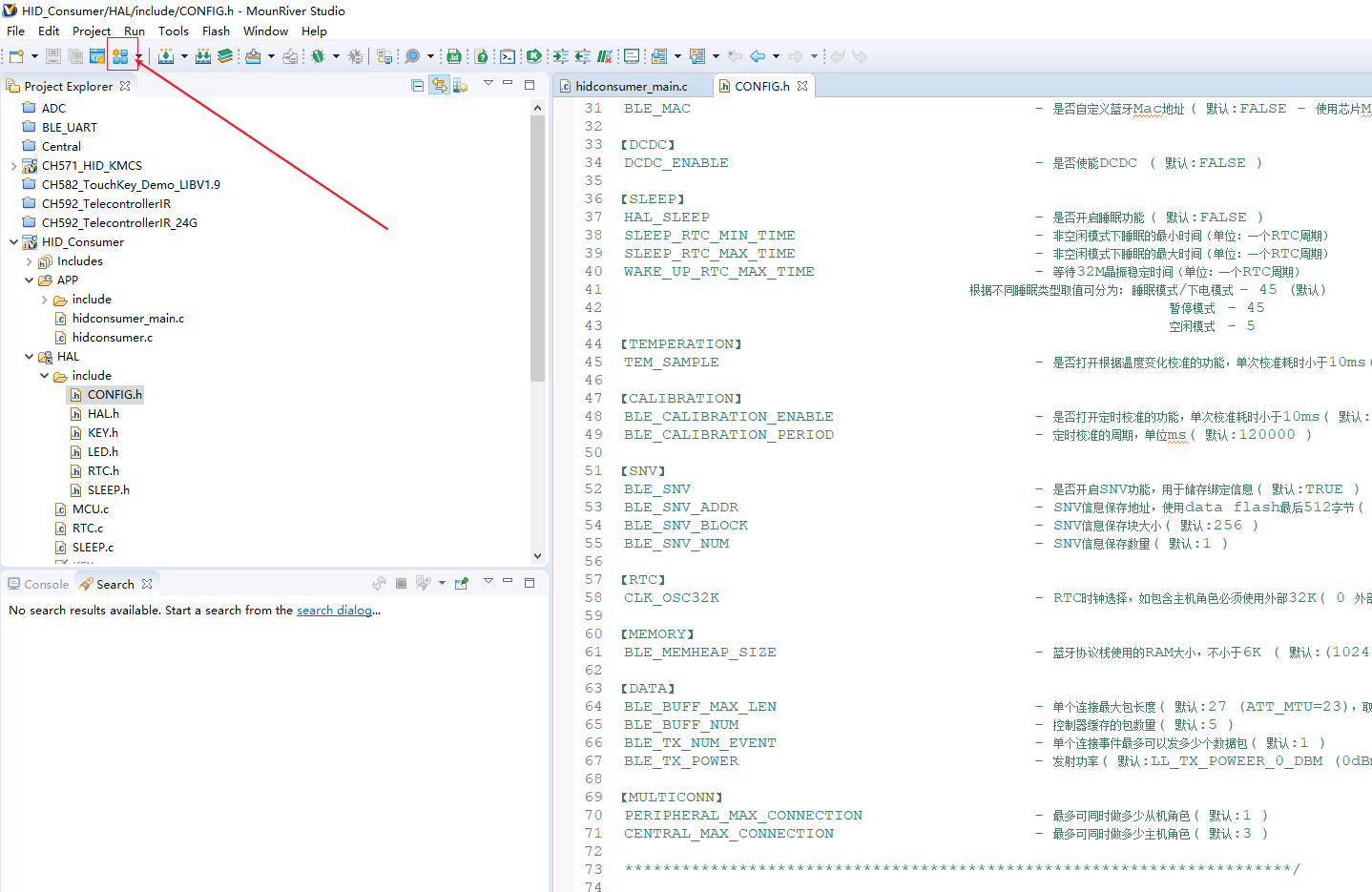Expand the Includes node
The image size is (1372, 892).
click(29, 260)
